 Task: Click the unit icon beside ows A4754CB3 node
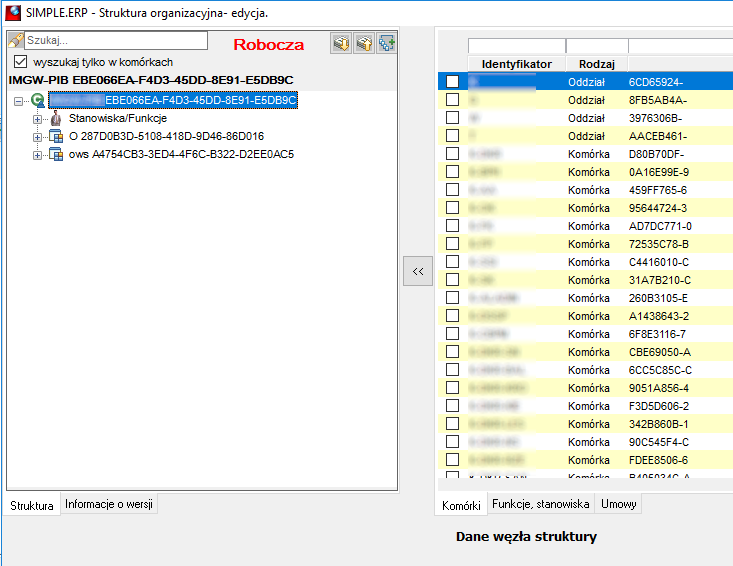point(56,154)
